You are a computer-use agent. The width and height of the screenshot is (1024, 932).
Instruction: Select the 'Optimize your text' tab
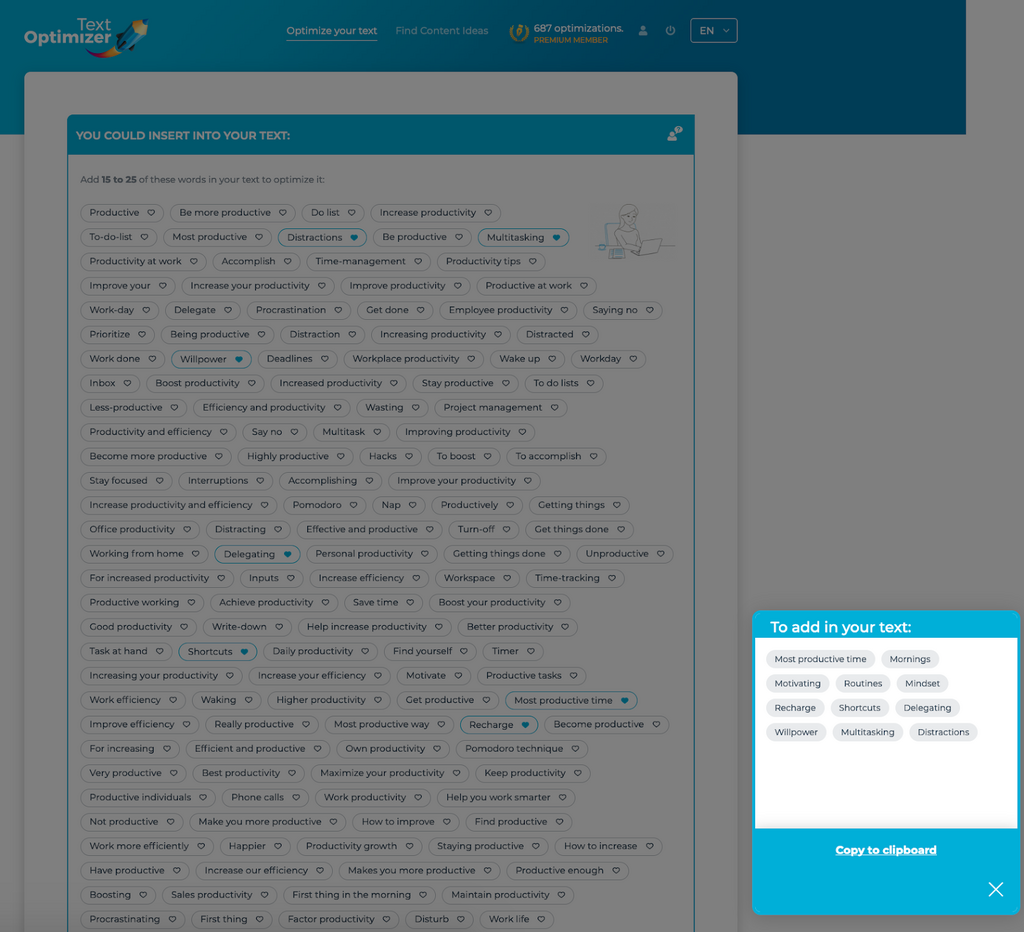pyautogui.click(x=332, y=31)
